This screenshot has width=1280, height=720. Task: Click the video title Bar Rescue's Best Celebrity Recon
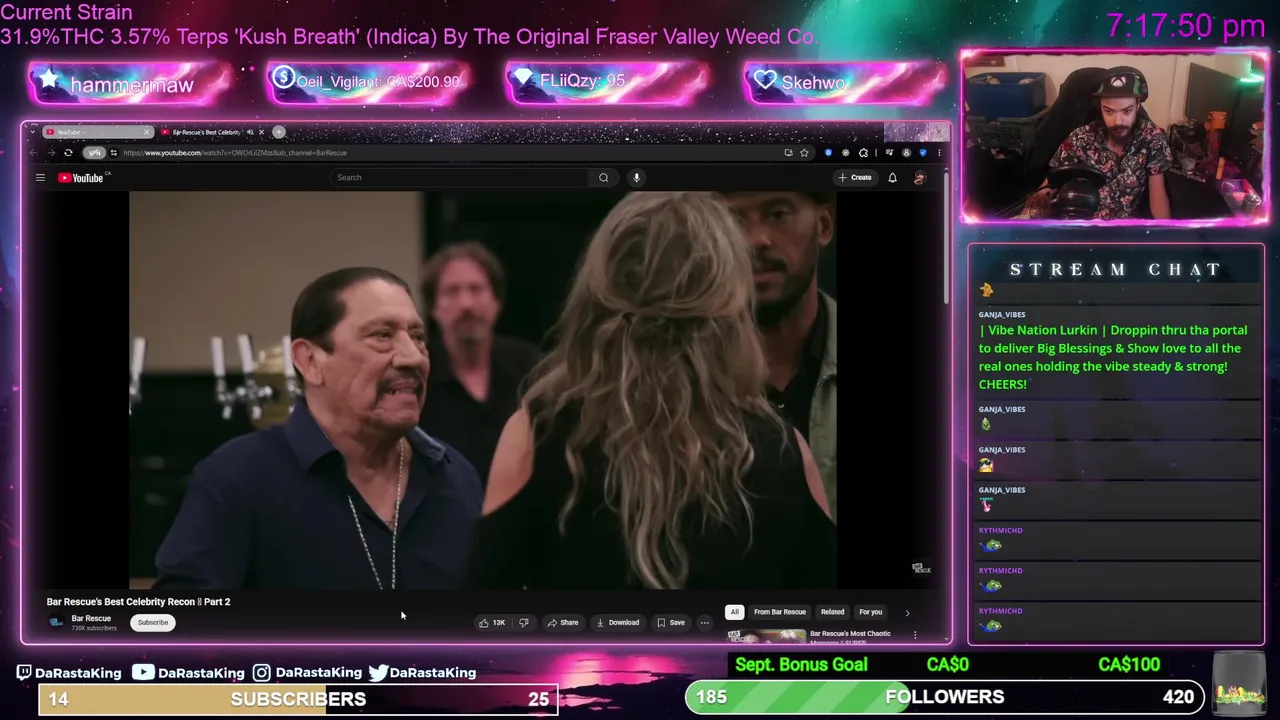pyautogui.click(x=138, y=602)
